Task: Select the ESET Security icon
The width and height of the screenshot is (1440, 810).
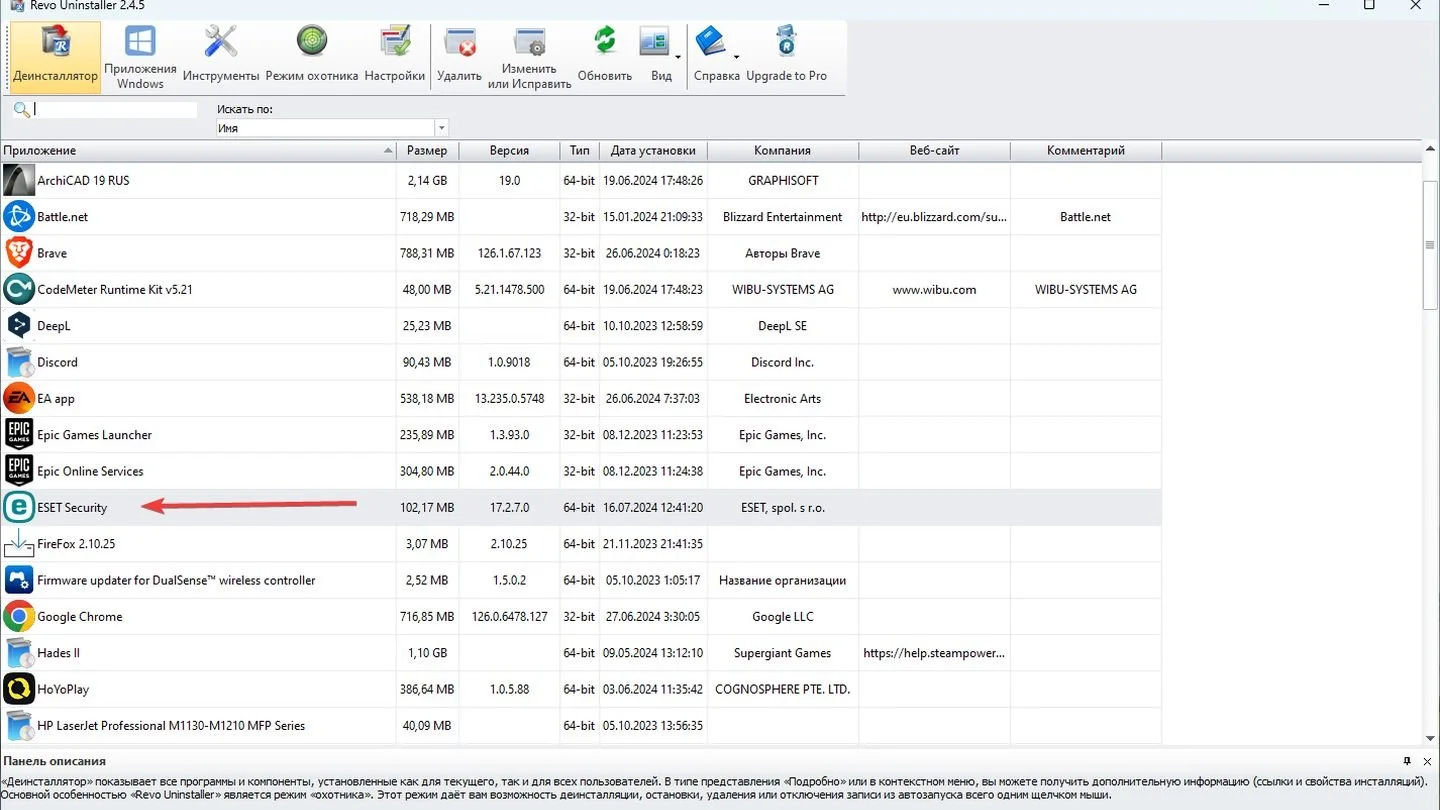Action: point(19,508)
